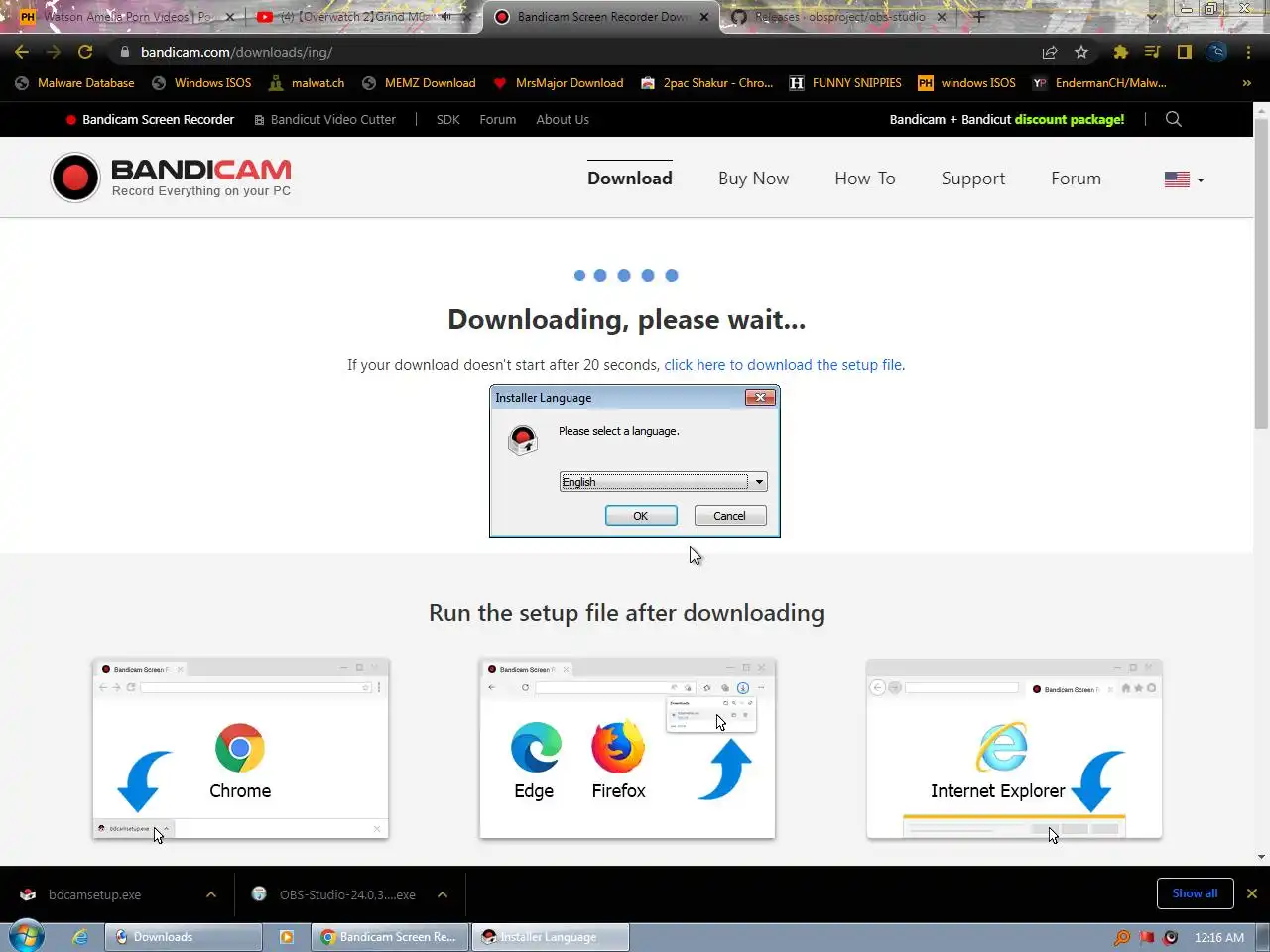Viewport: 1270px width, 952px height.
Task: Open the MrsMajor Download bookmark
Action: [559, 83]
